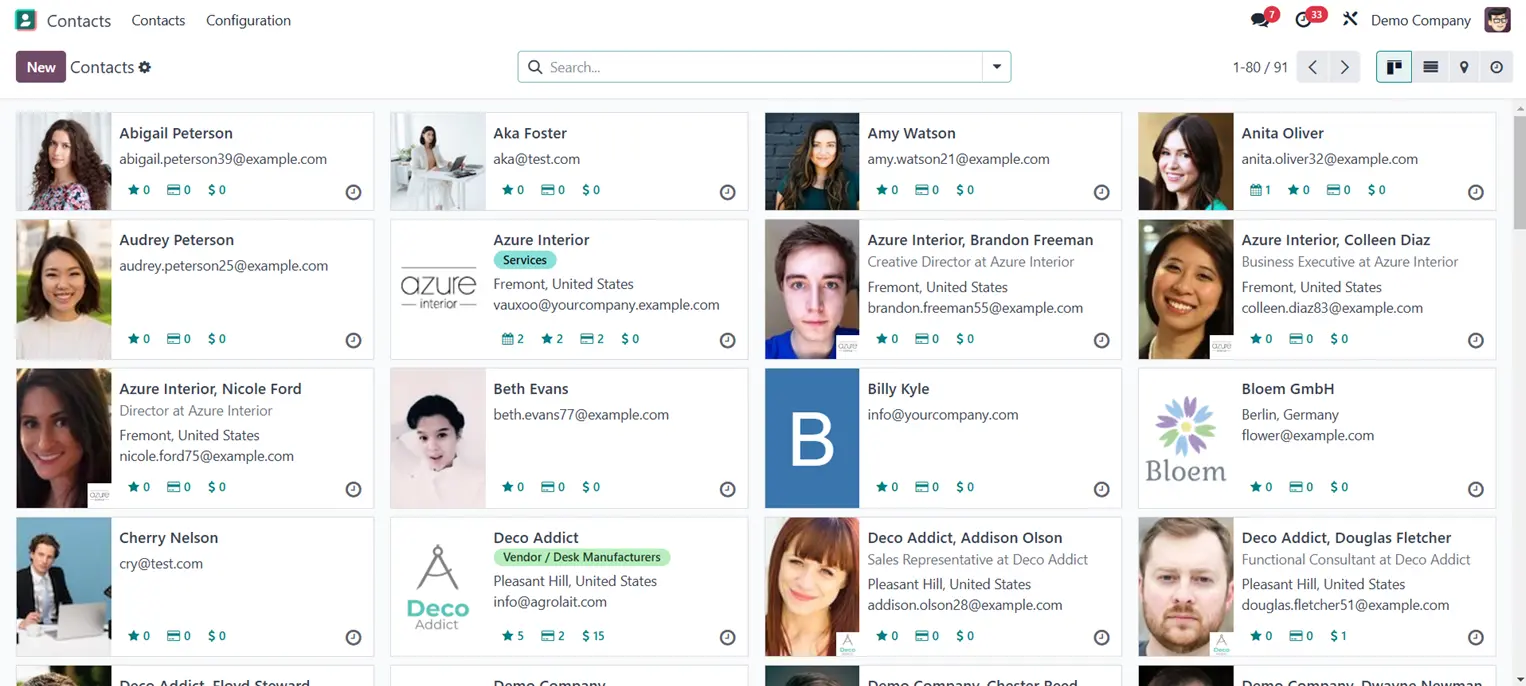Open the Configuration menu
Screen dimensions: 1526x686
point(248,20)
